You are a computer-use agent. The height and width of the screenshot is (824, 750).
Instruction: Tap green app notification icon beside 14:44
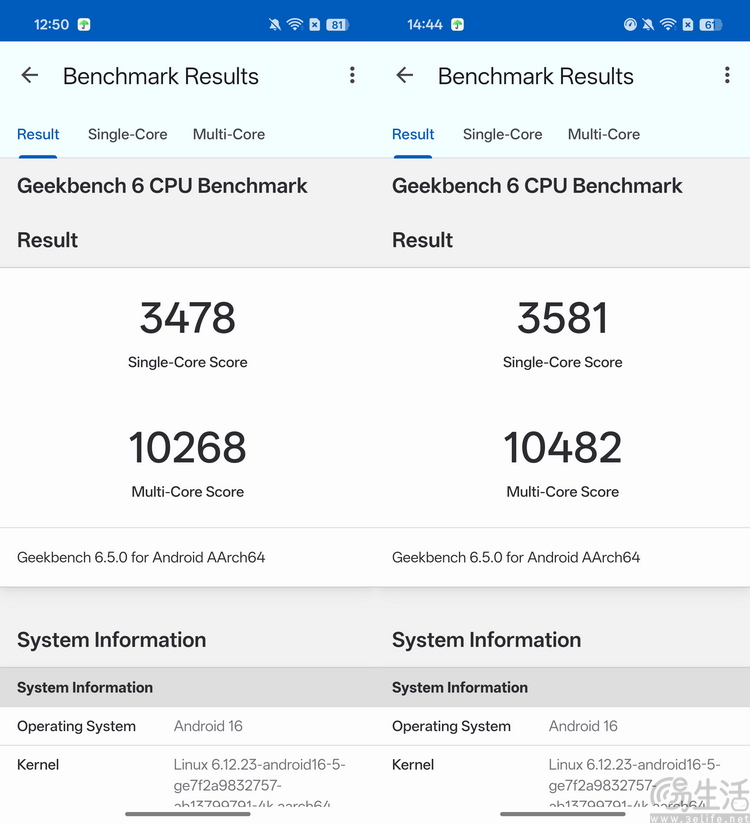[x=457, y=24]
